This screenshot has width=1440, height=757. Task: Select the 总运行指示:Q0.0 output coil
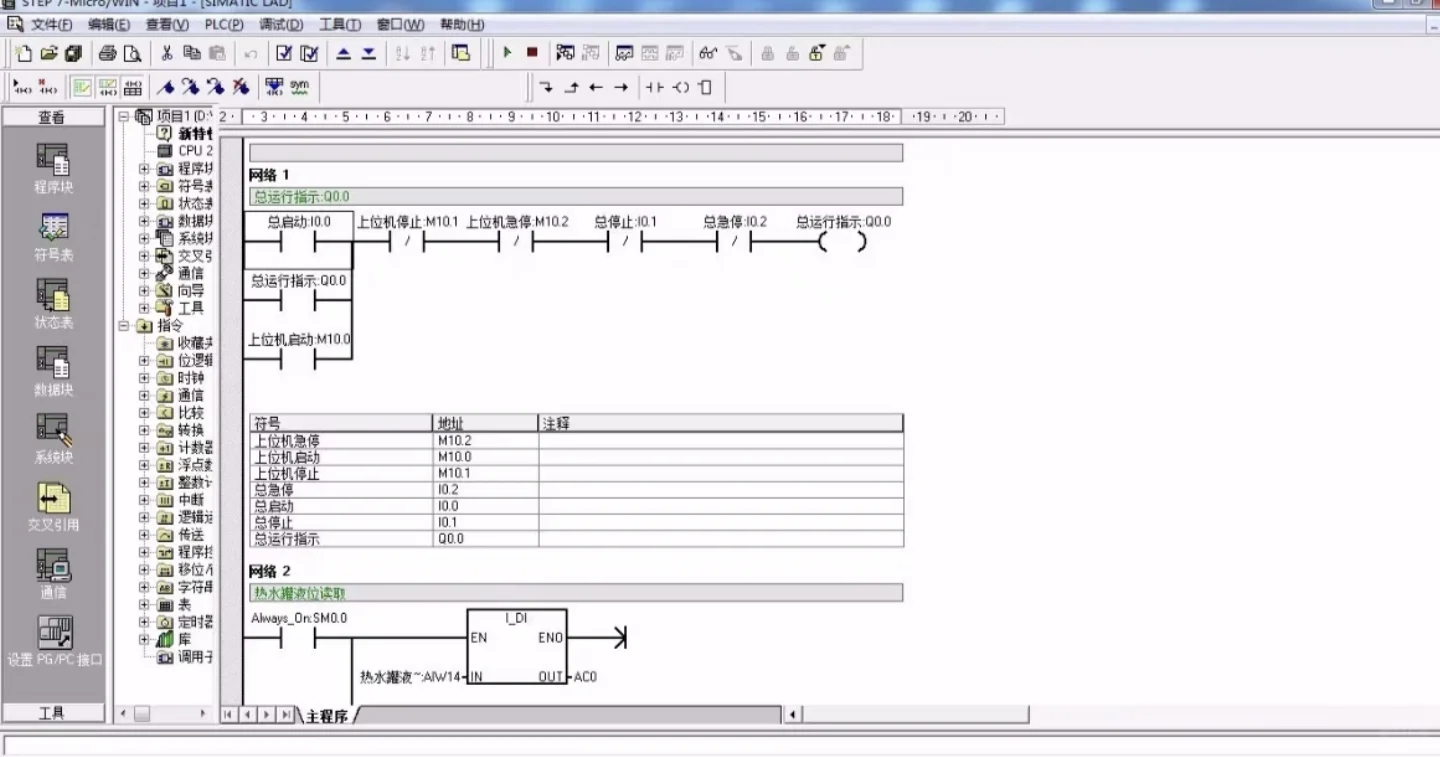tap(842, 240)
